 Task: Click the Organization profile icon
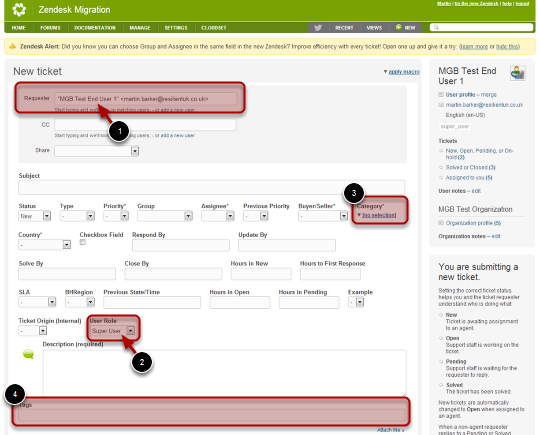pyautogui.click(x=441, y=223)
